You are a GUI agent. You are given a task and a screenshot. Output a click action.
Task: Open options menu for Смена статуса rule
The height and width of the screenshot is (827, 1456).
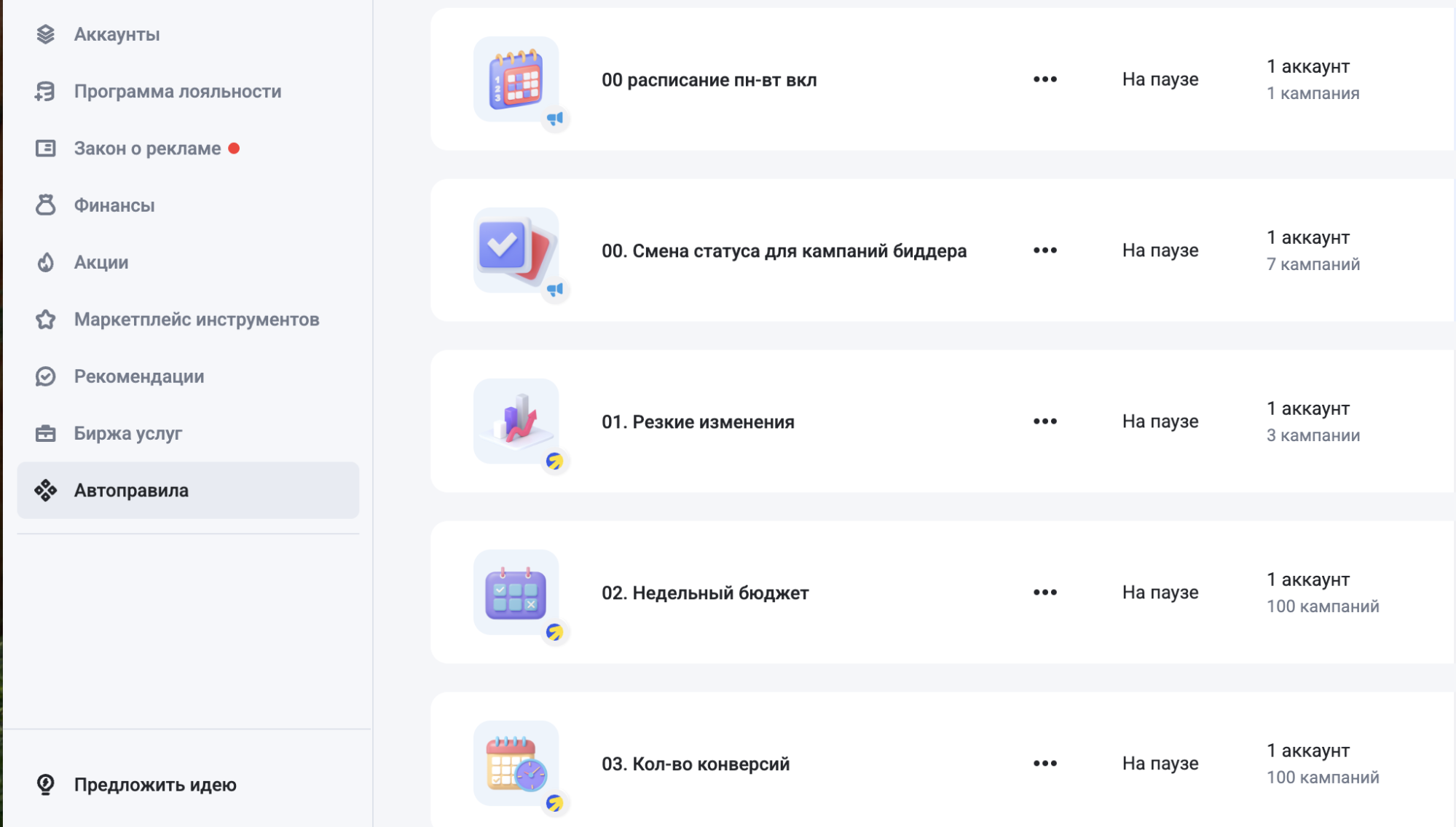(1044, 250)
